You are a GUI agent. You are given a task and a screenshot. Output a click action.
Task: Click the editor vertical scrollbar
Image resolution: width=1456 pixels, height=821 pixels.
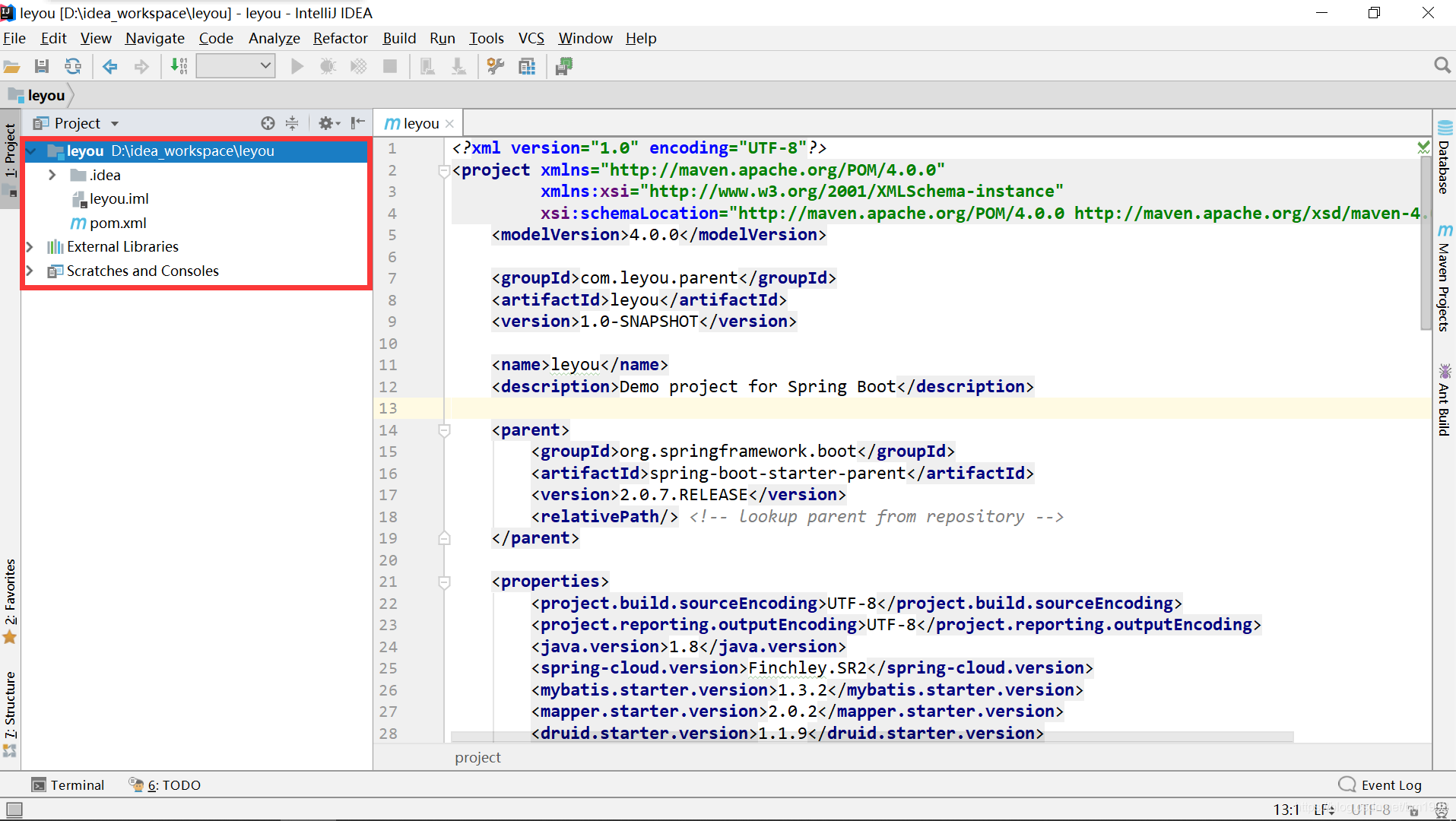pos(1426,243)
